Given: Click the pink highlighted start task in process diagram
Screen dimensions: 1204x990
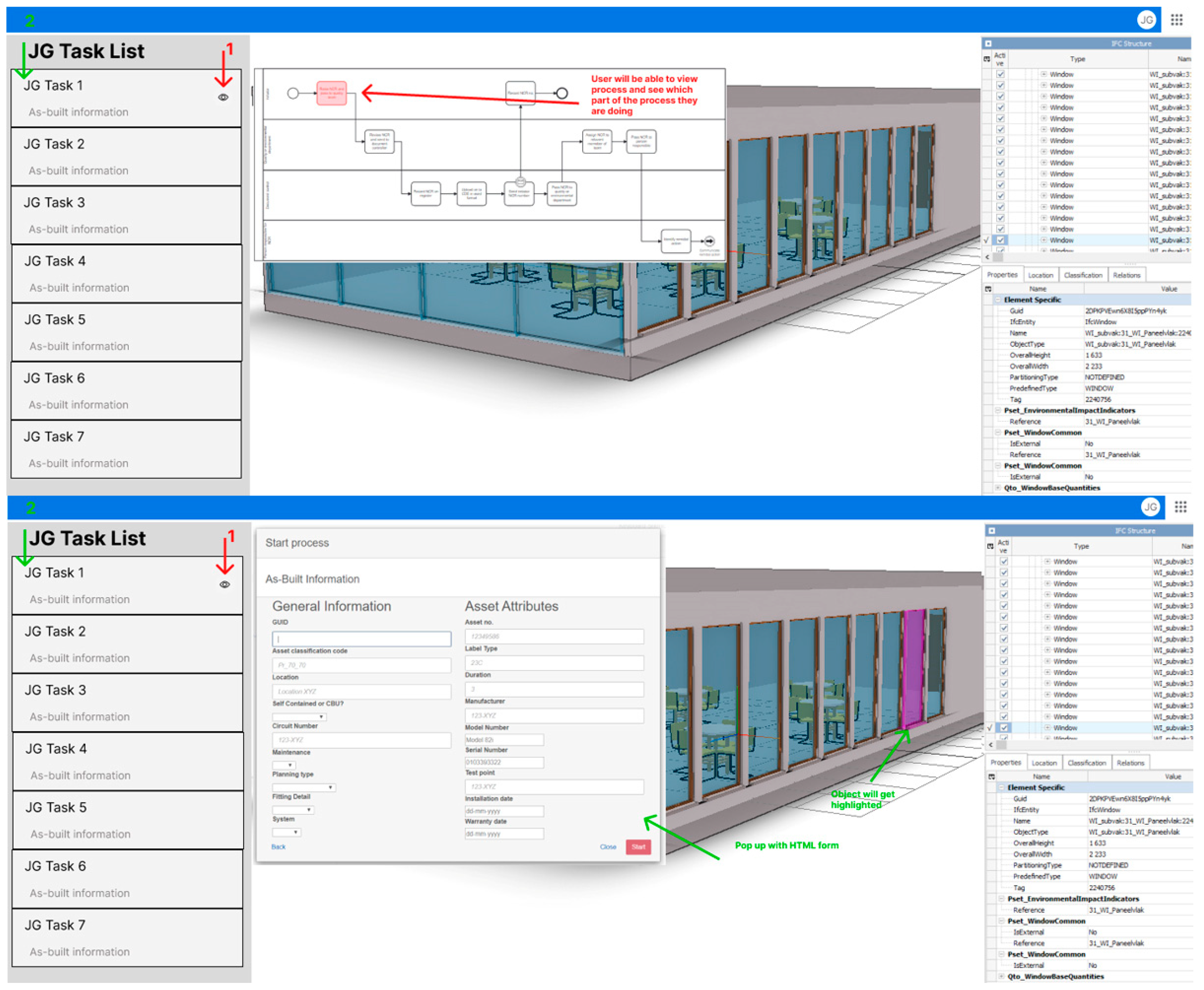Looking at the screenshot, I should coord(331,93).
